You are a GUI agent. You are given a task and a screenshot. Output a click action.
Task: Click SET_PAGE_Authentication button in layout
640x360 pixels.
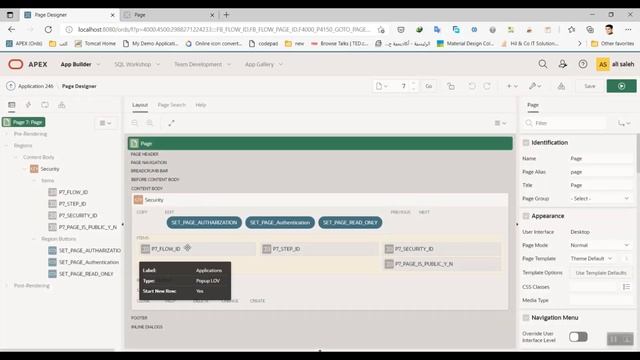(280, 222)
